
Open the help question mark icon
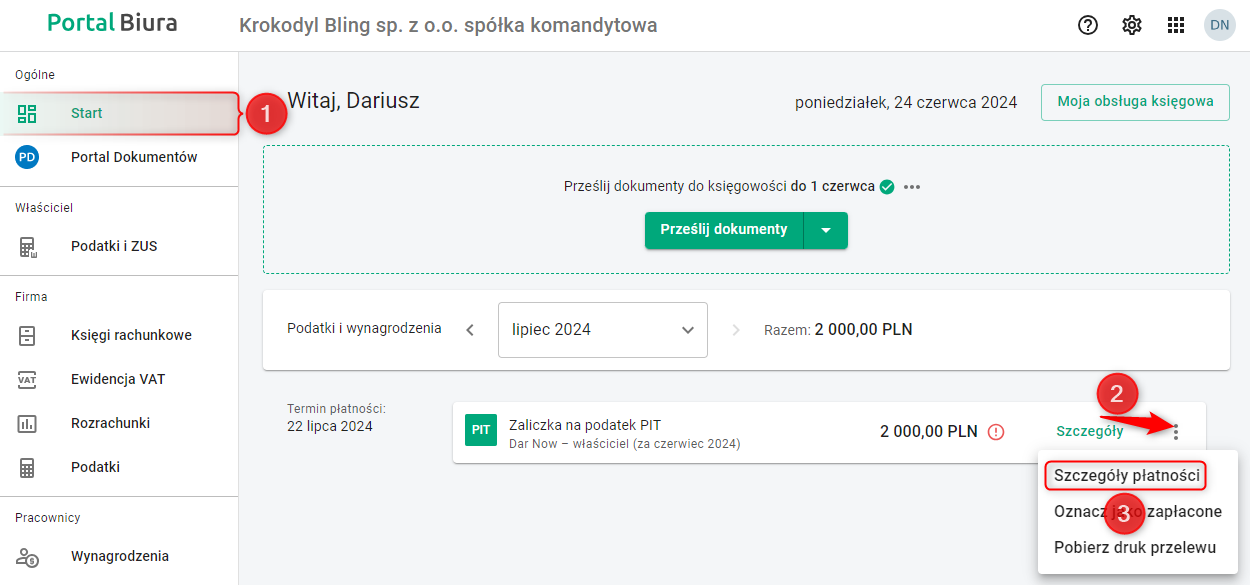pos(1088,25)
